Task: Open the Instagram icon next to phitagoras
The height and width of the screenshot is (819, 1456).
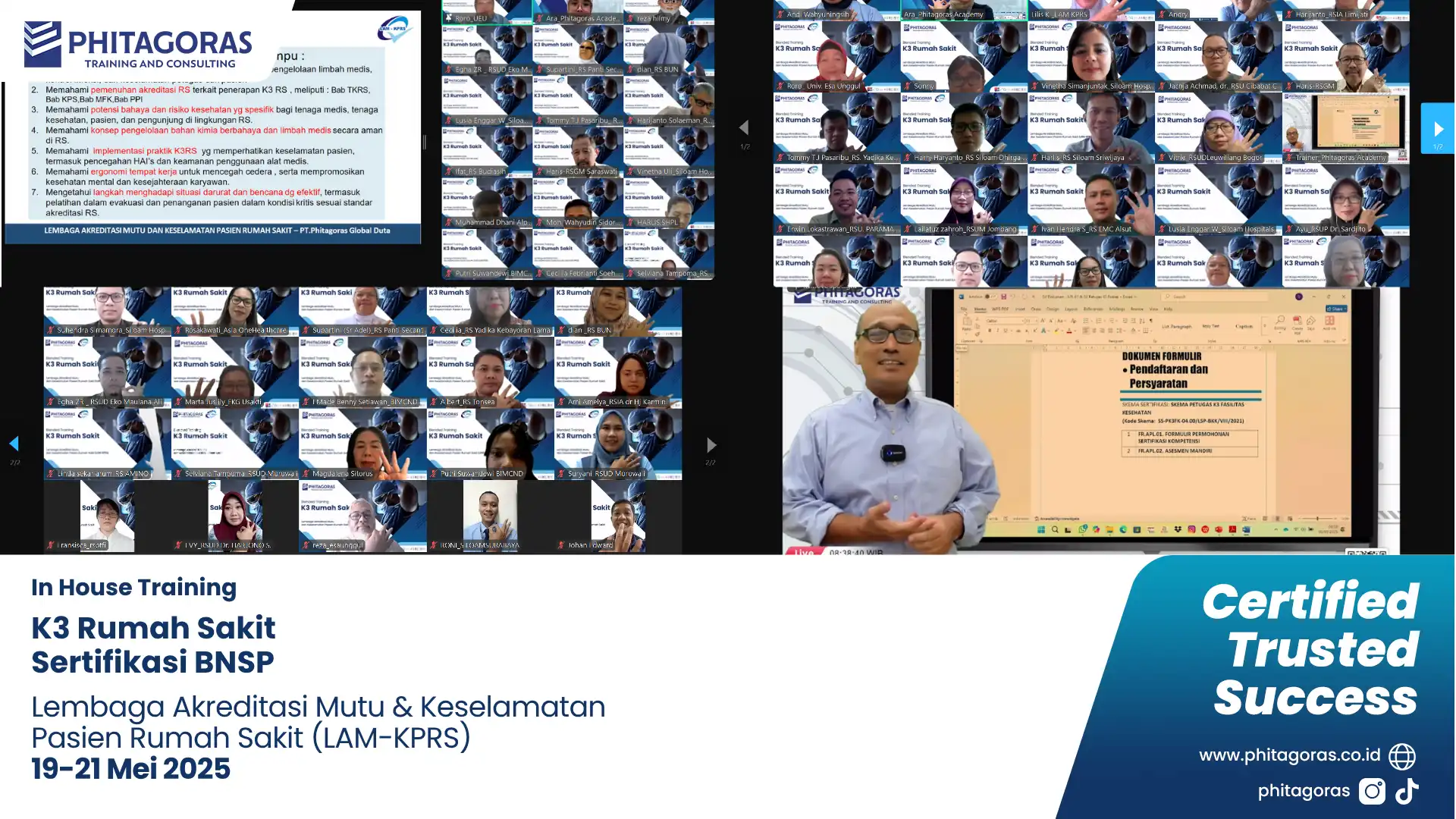Action: pos(1372,791)
